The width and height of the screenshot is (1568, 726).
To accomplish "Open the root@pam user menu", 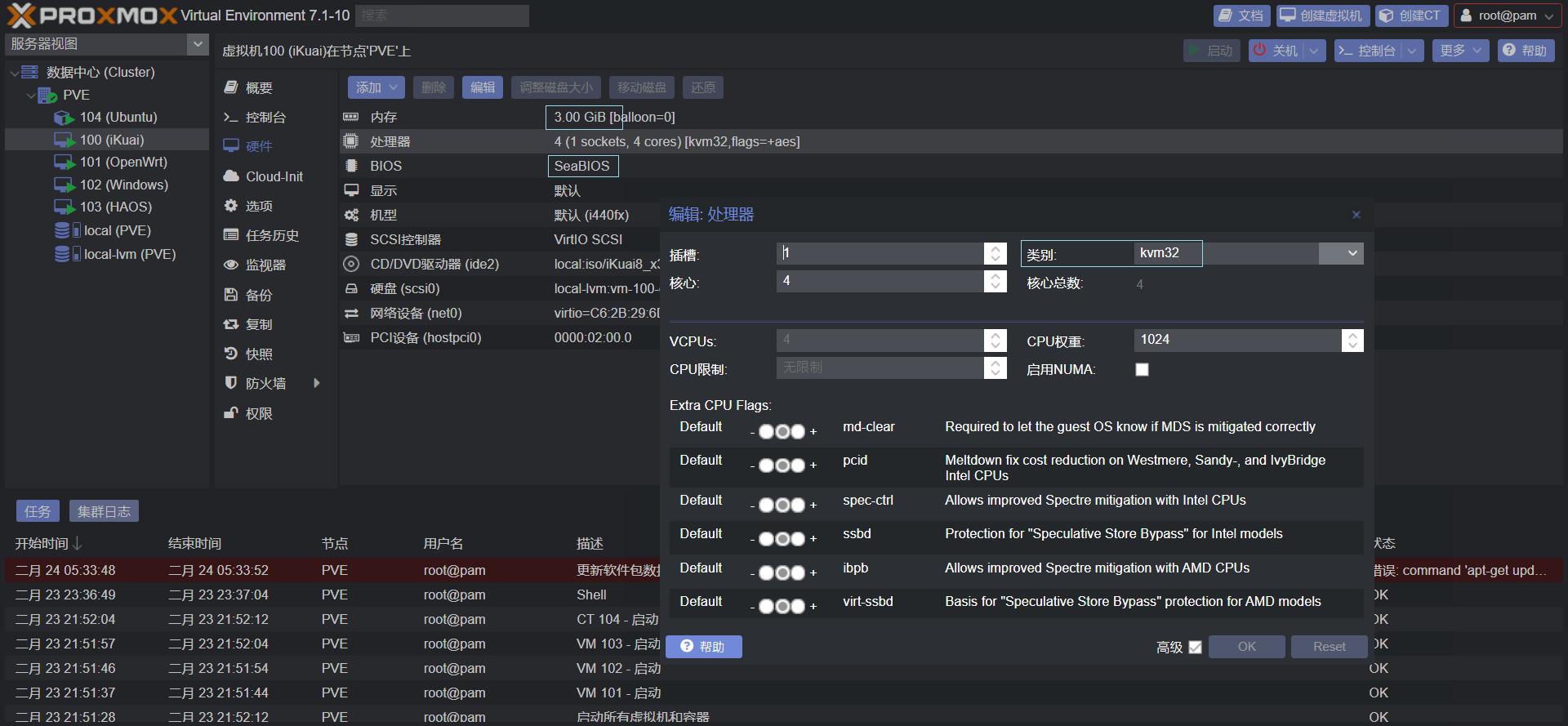I will tap(1508, 16).
